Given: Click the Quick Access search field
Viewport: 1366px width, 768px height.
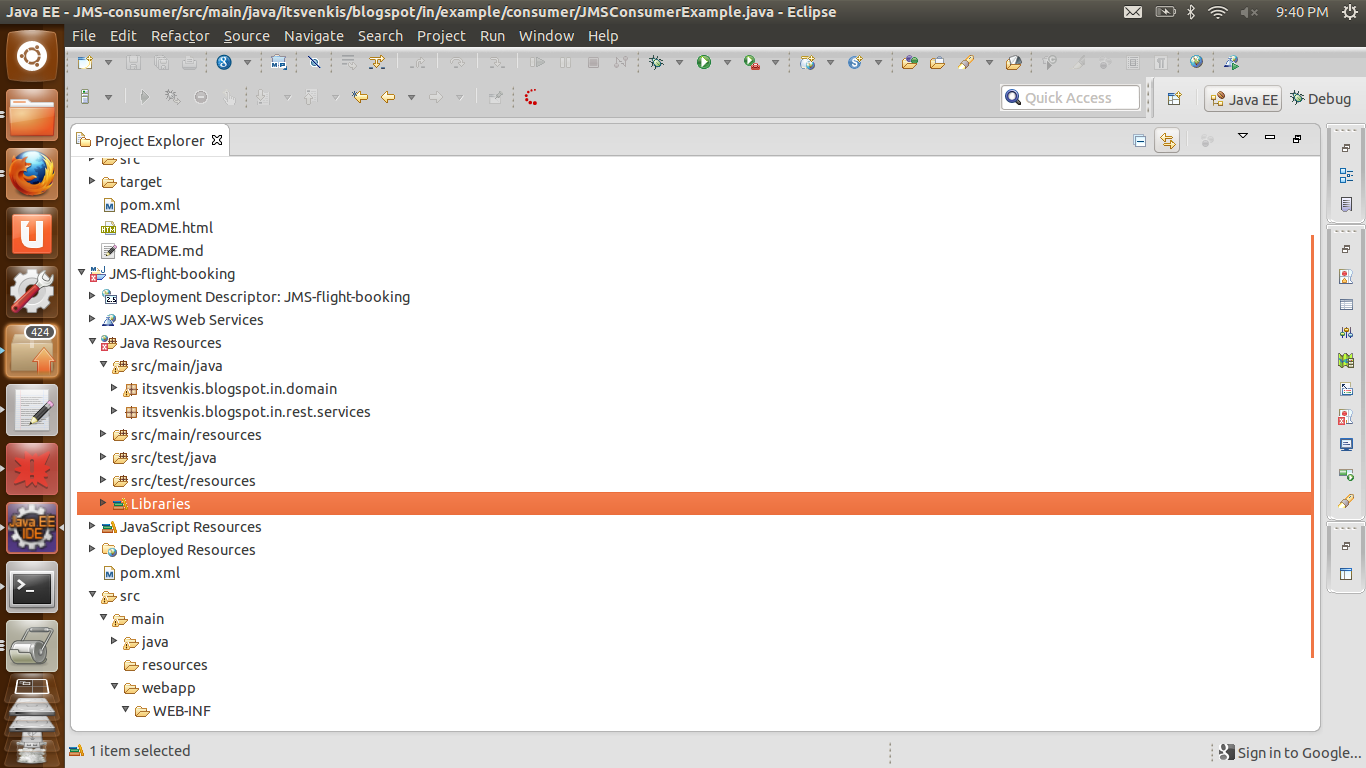Looking at the screenshot, I should tap(1070, 98).
